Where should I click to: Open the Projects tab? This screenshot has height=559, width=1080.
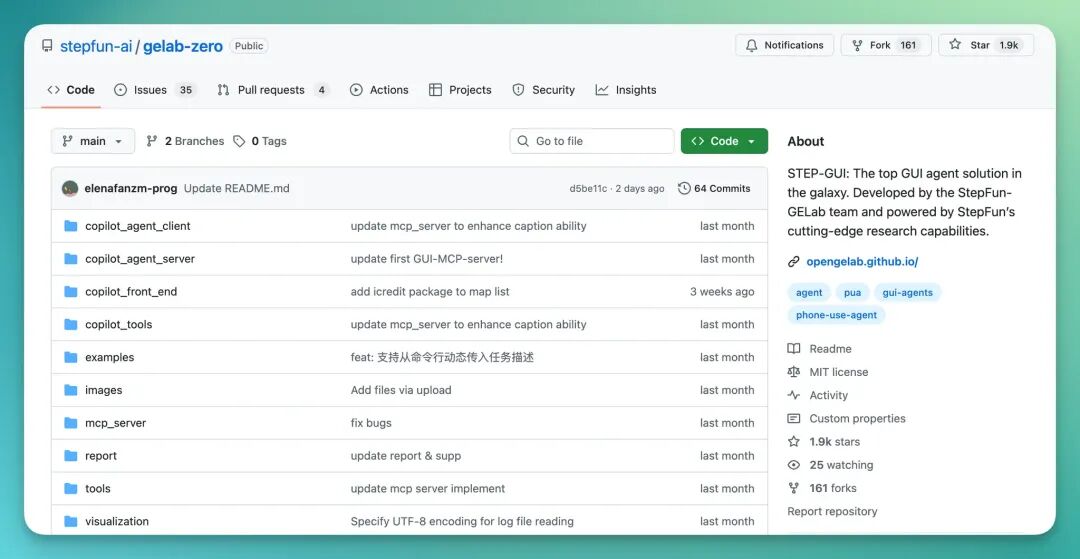461,89
